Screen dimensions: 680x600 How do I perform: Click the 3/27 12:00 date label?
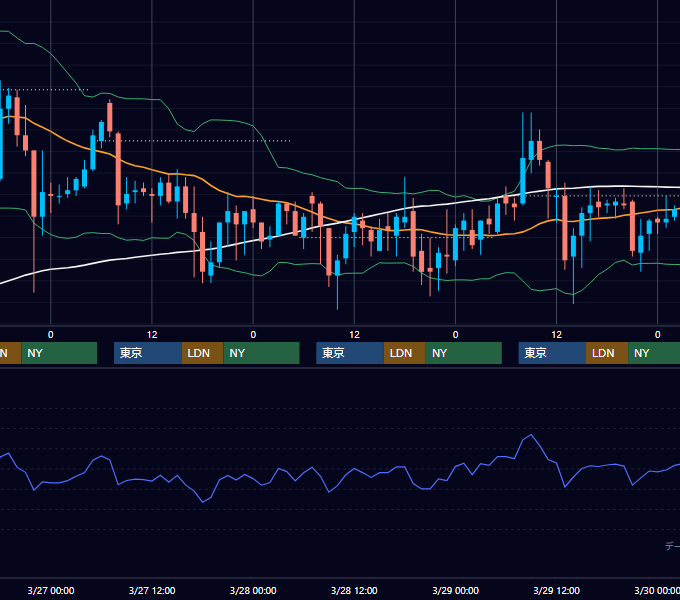(152, 590)
